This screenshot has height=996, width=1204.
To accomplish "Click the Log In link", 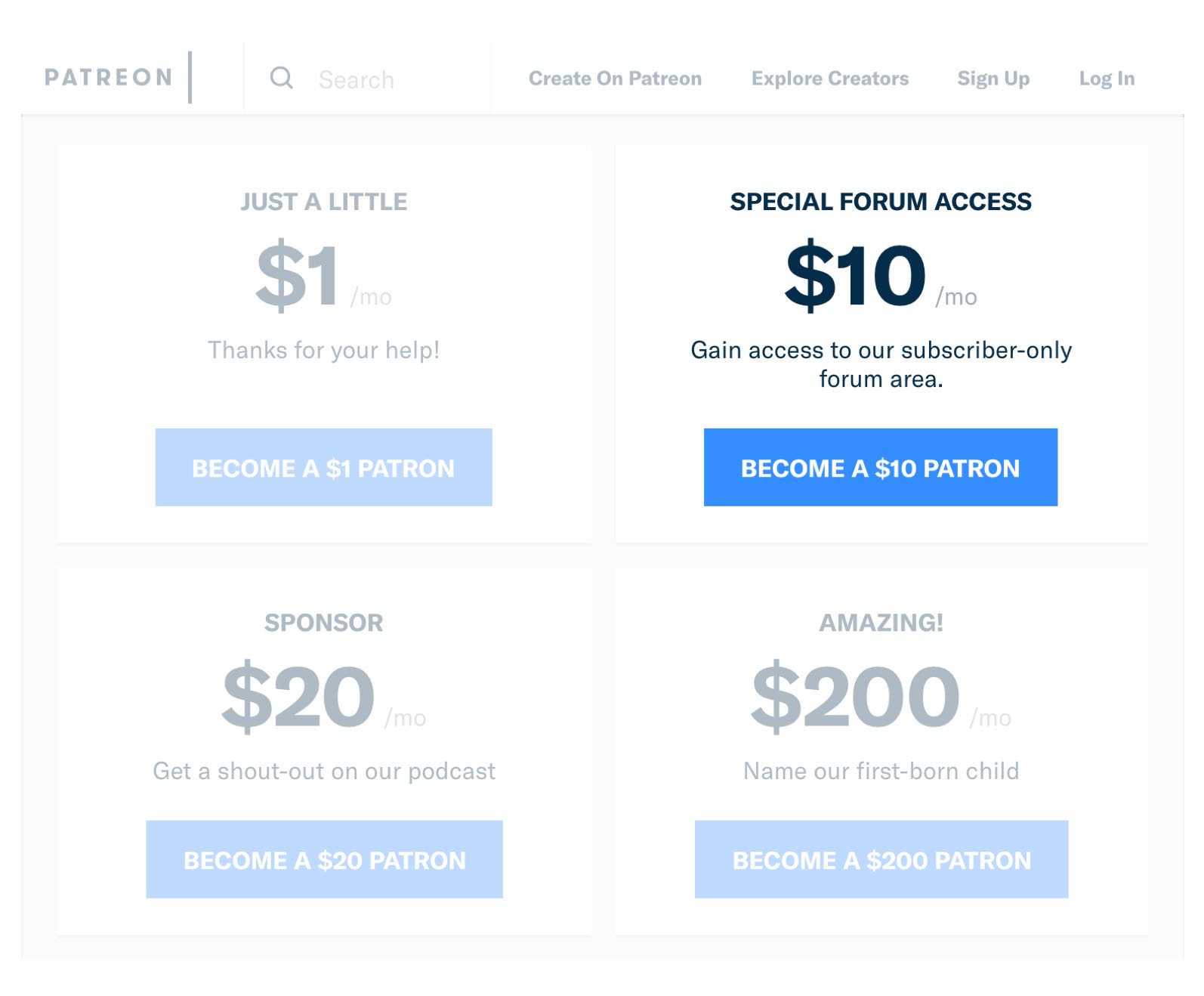I will [1107, 79].
